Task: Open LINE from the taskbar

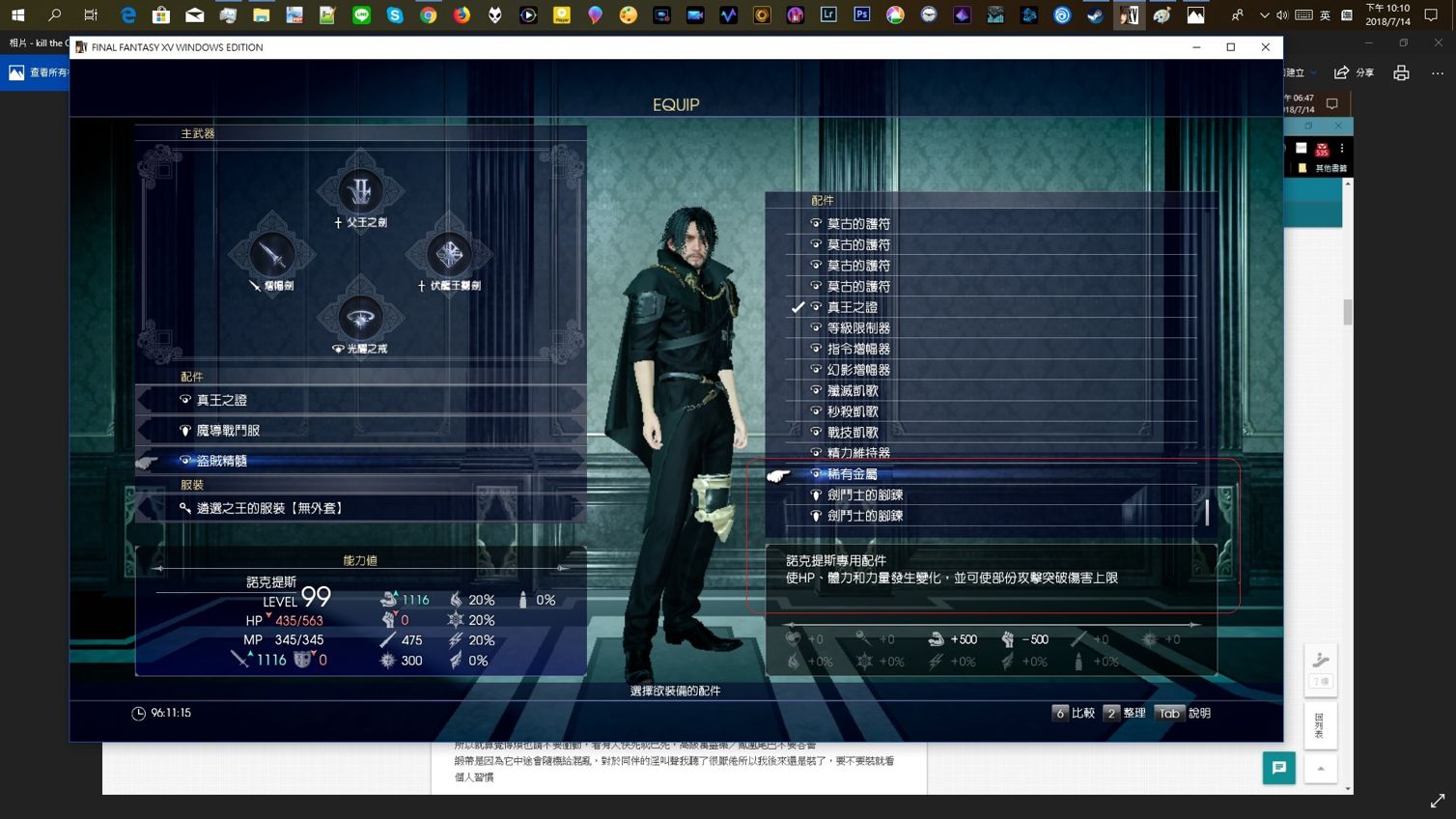Action: click(x=361, y=15)
